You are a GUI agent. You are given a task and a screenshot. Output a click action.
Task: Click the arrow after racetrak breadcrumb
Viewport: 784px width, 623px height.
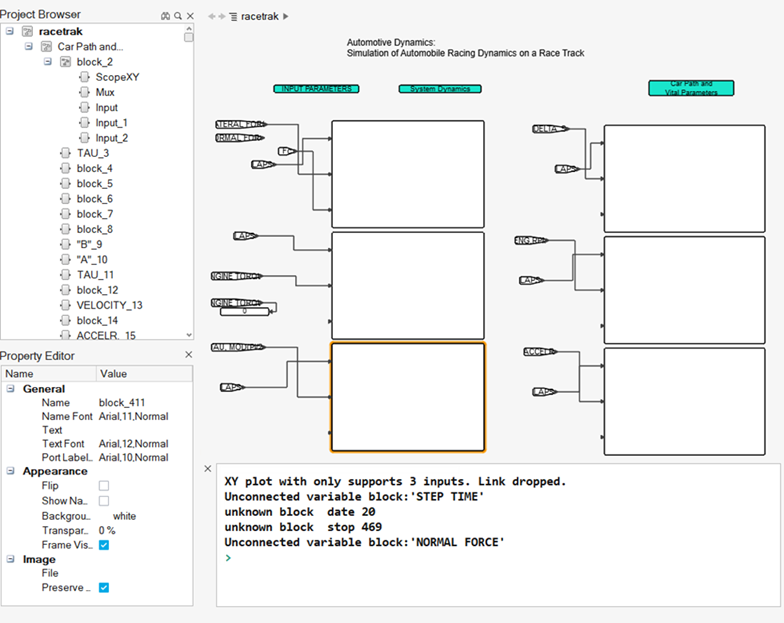point(286,17)
